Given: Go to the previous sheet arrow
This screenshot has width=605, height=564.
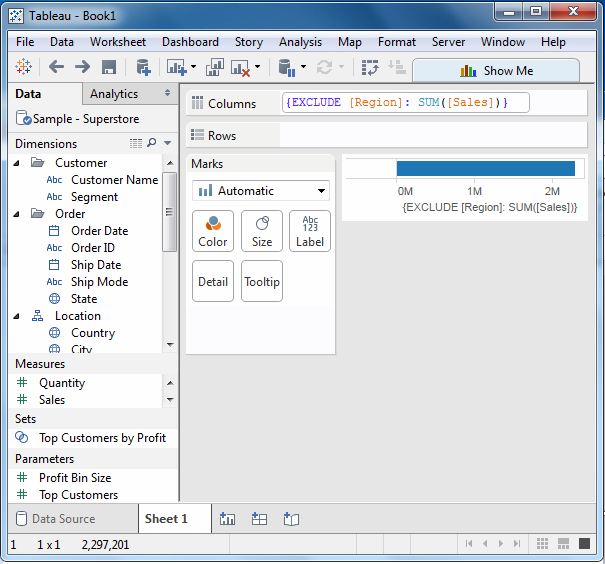Looking at the screenshot, I should coord(485,544).
